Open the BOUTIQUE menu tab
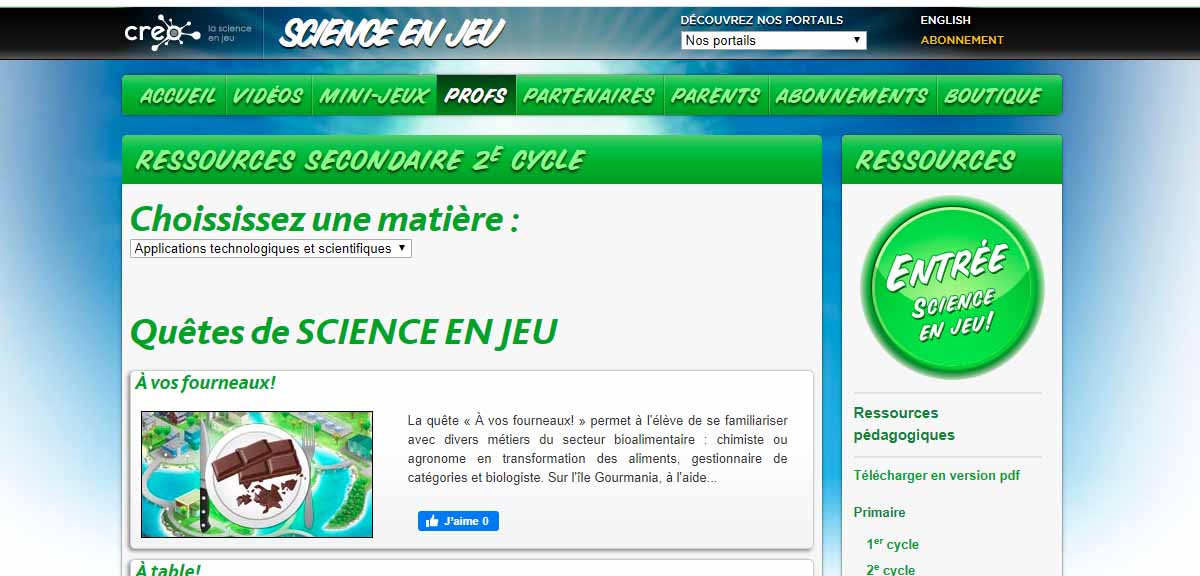1200x576 pixels. 993,96
